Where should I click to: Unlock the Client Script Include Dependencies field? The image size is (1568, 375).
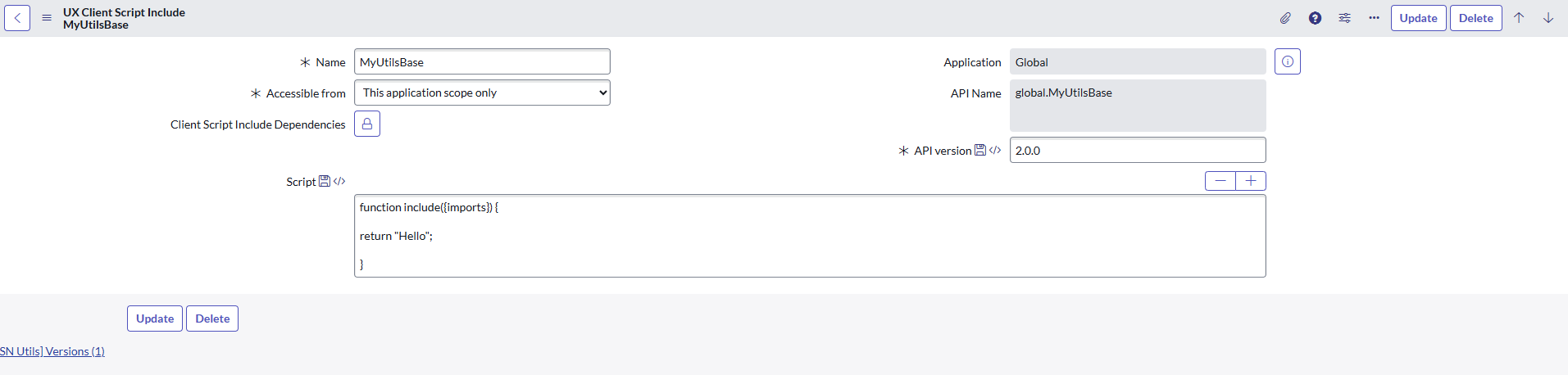tap(367, 124)
